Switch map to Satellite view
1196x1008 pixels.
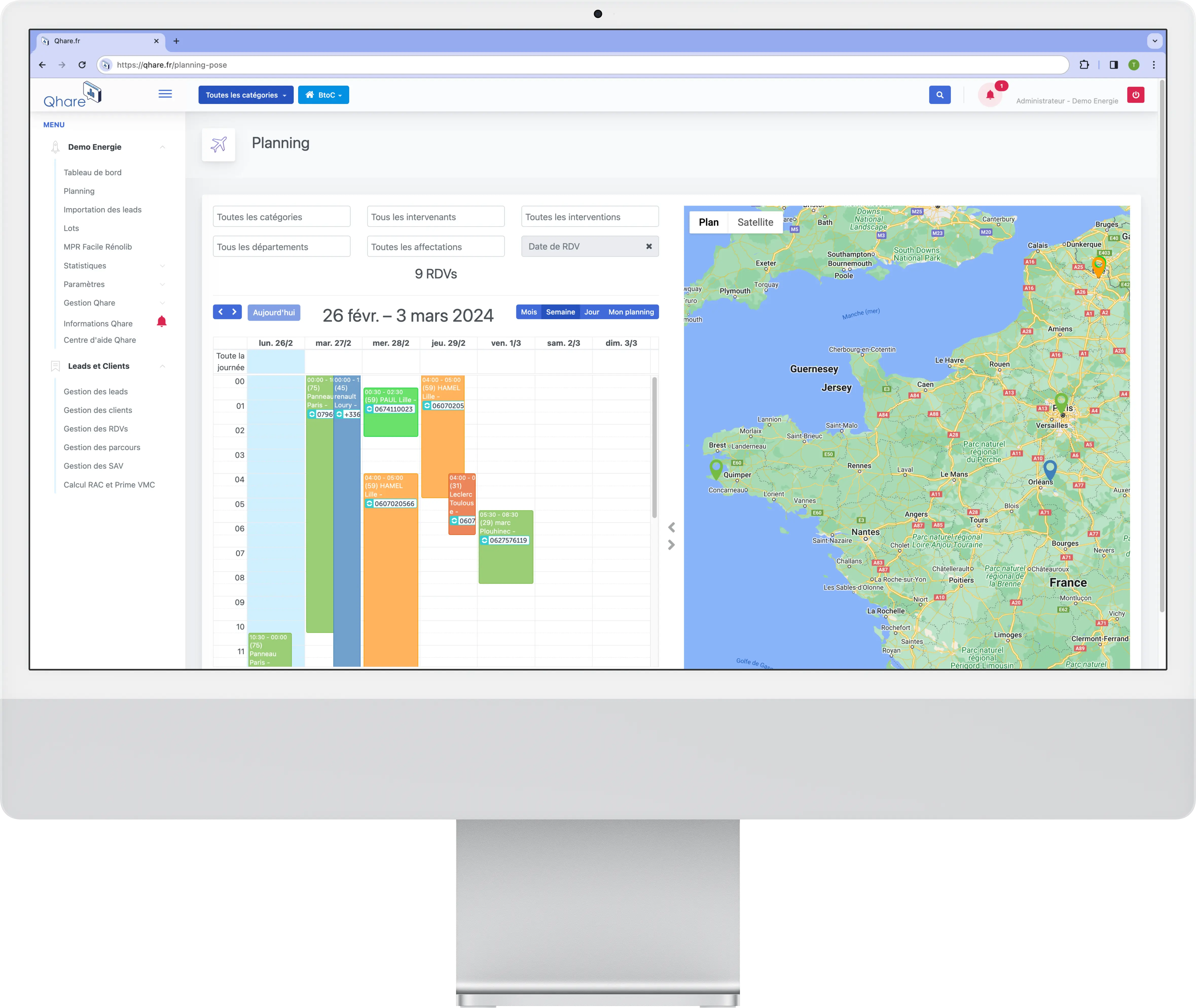point(755,222)
